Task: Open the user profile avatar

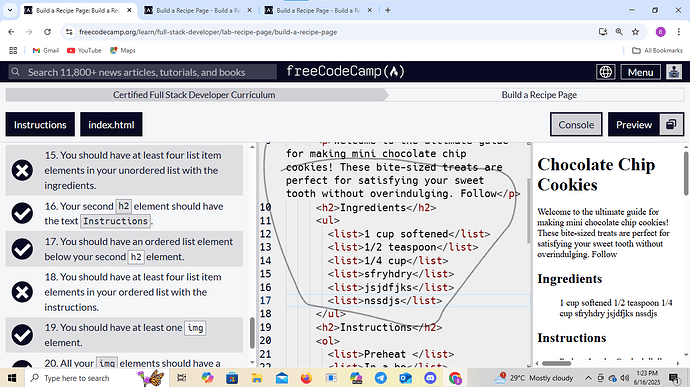Action: pos(674,72)
